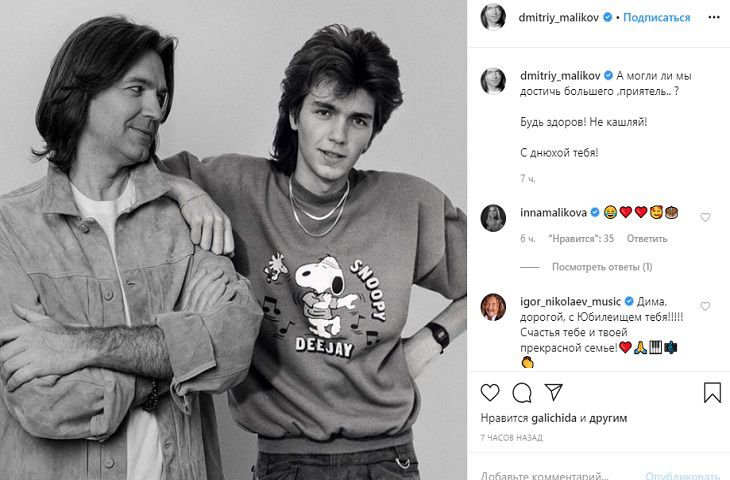The height and width of the screenshot is (480, 730).
Task: Click the black-and-white post photo
Action: (x=233, y=240)
